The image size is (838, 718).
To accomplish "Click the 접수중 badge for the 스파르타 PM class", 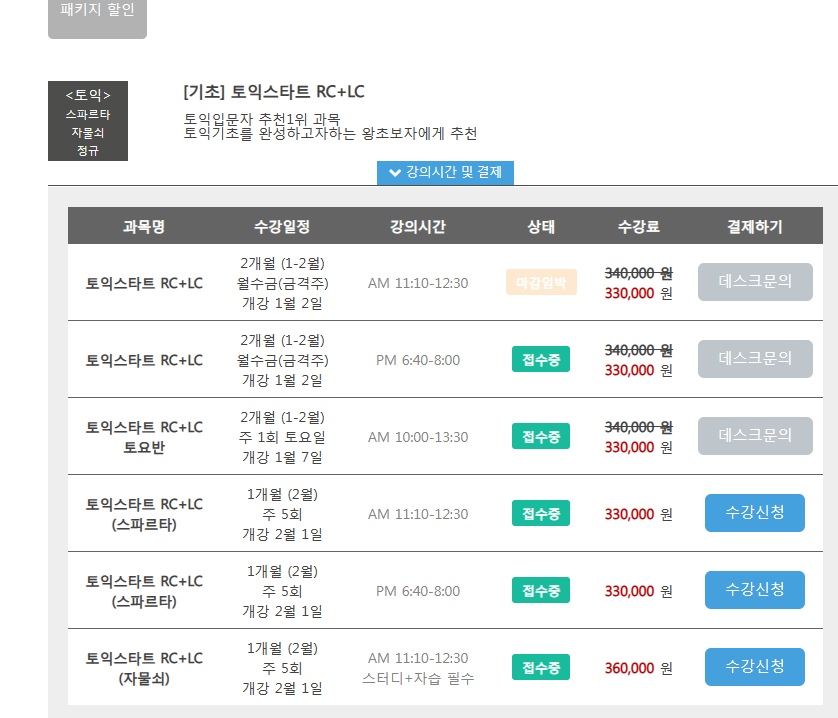I will (541, 591).
